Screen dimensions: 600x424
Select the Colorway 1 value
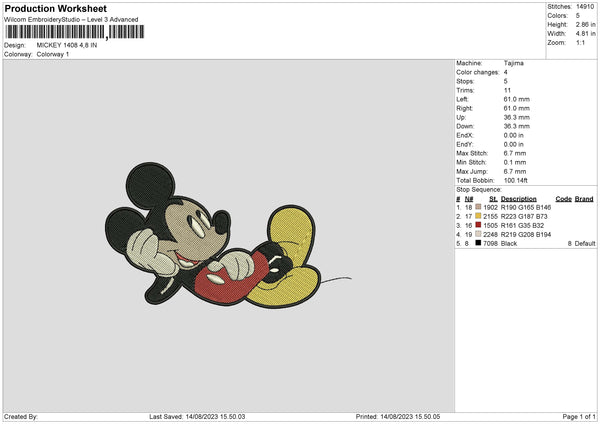click(53, 54)
